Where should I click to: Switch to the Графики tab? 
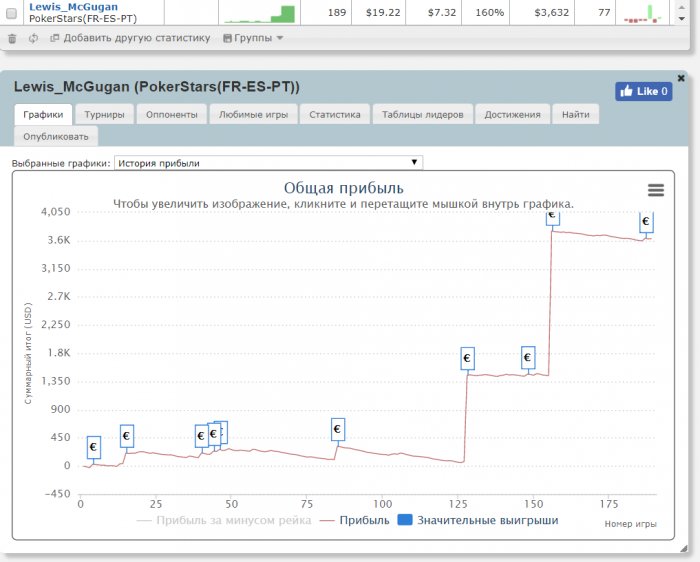[x=43, y=114]
